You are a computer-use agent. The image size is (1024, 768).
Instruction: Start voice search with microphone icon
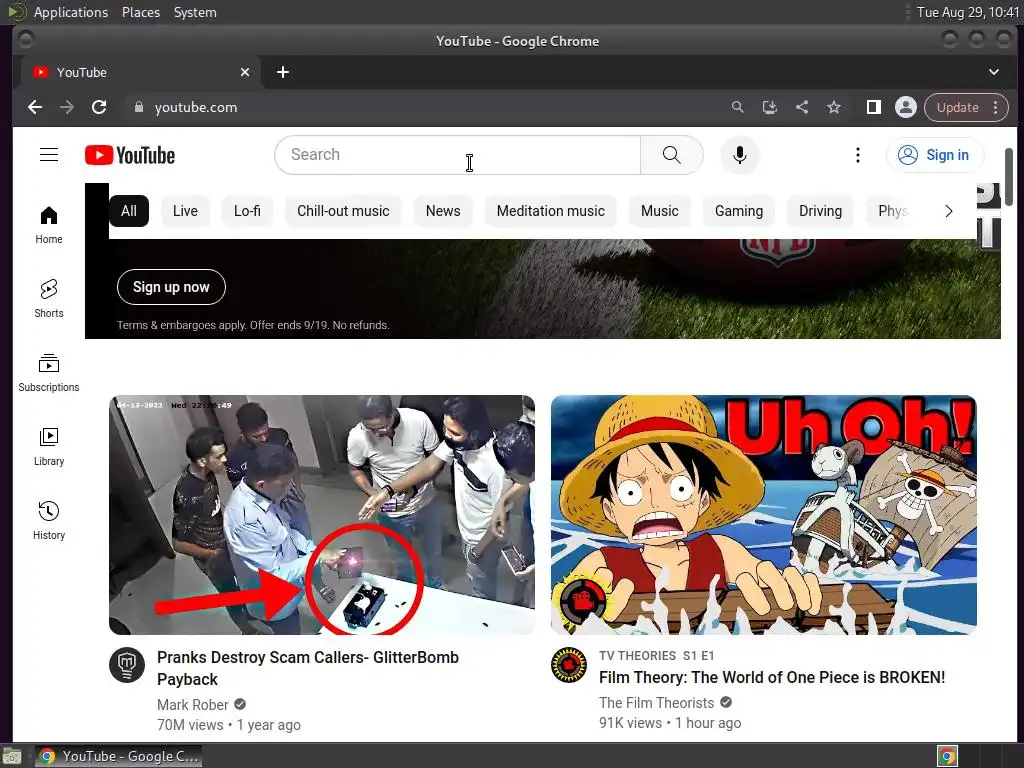(x=739, y=155)
